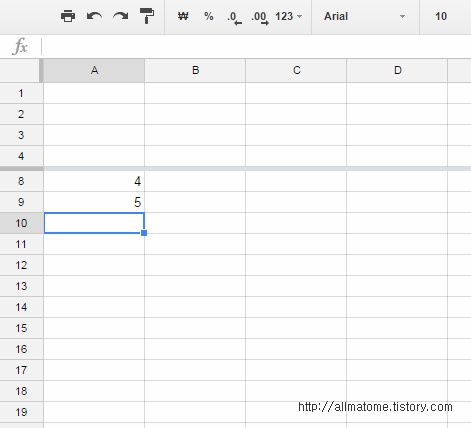Select row 14 header
This screenshot has width=471, height=428.
pos(21,307)
